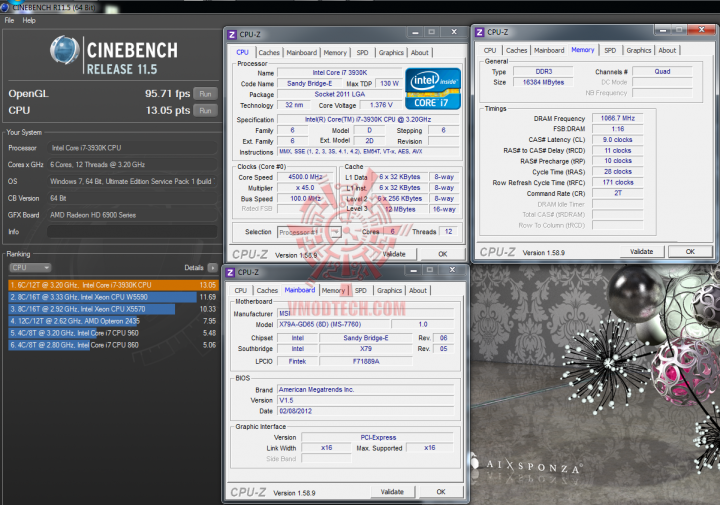This screenshot has width=720, height=505.
Task: Open the Processor Selection dropdown
Action: [x=309, y=232]
